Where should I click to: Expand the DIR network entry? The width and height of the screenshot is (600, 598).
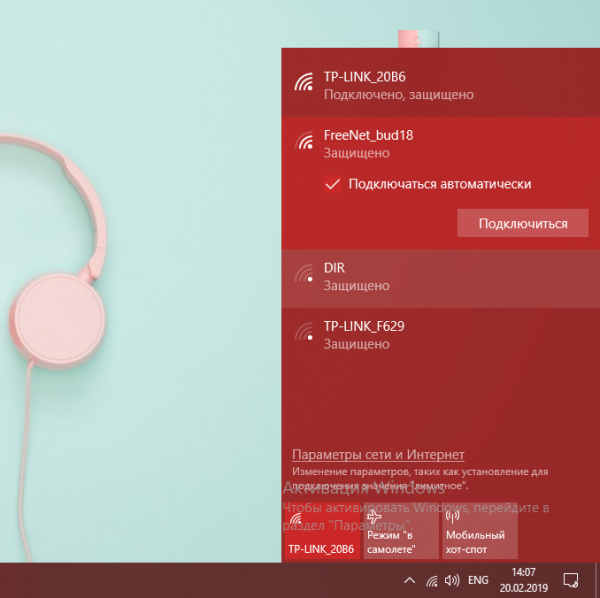441,278
